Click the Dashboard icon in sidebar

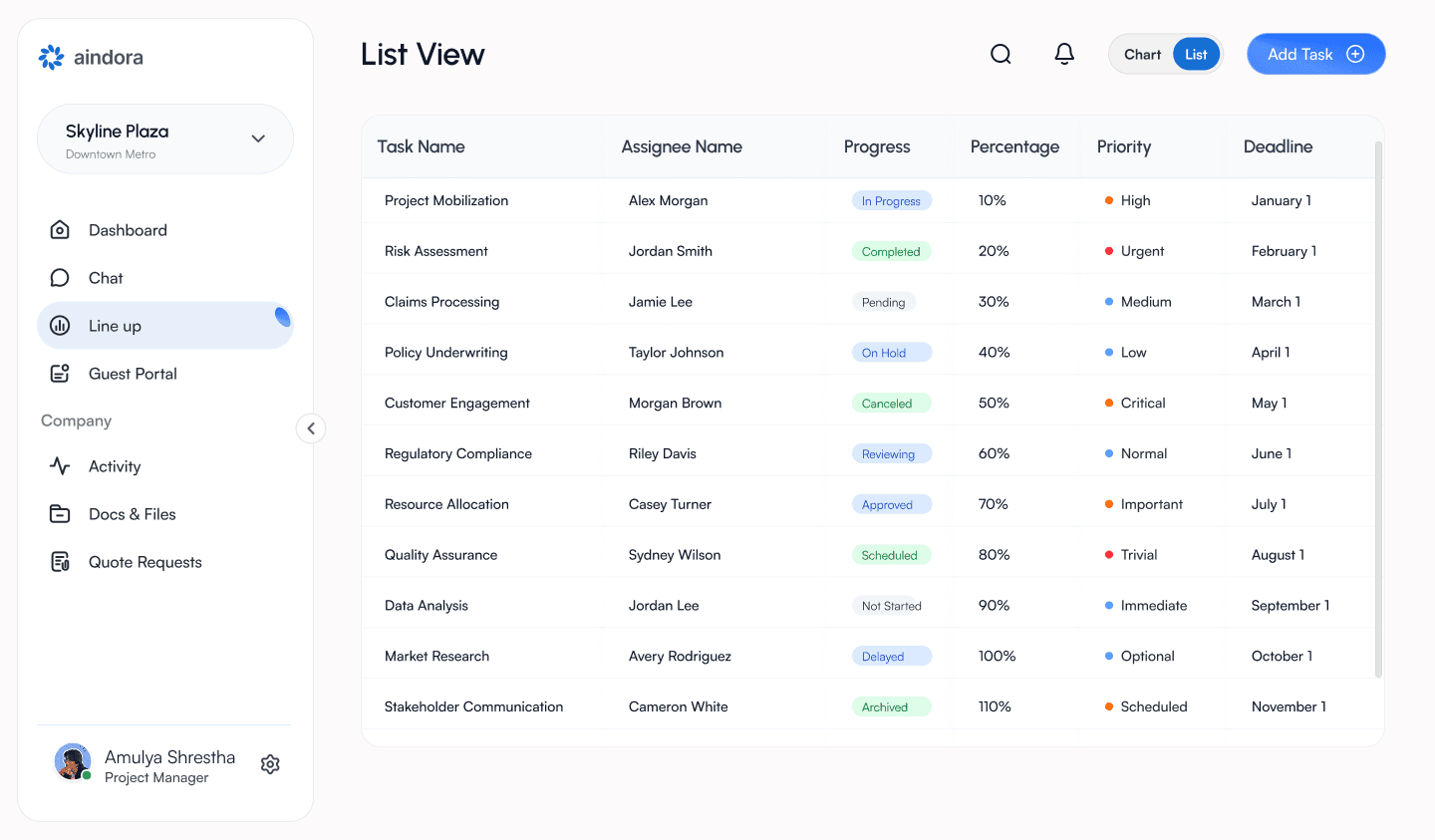[60, 230]
